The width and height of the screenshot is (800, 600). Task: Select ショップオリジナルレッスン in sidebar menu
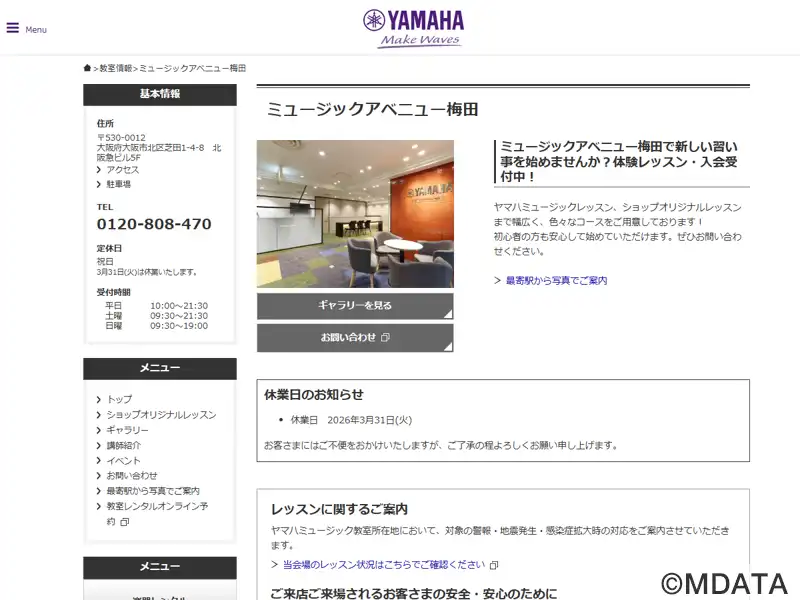pos(161,415)
